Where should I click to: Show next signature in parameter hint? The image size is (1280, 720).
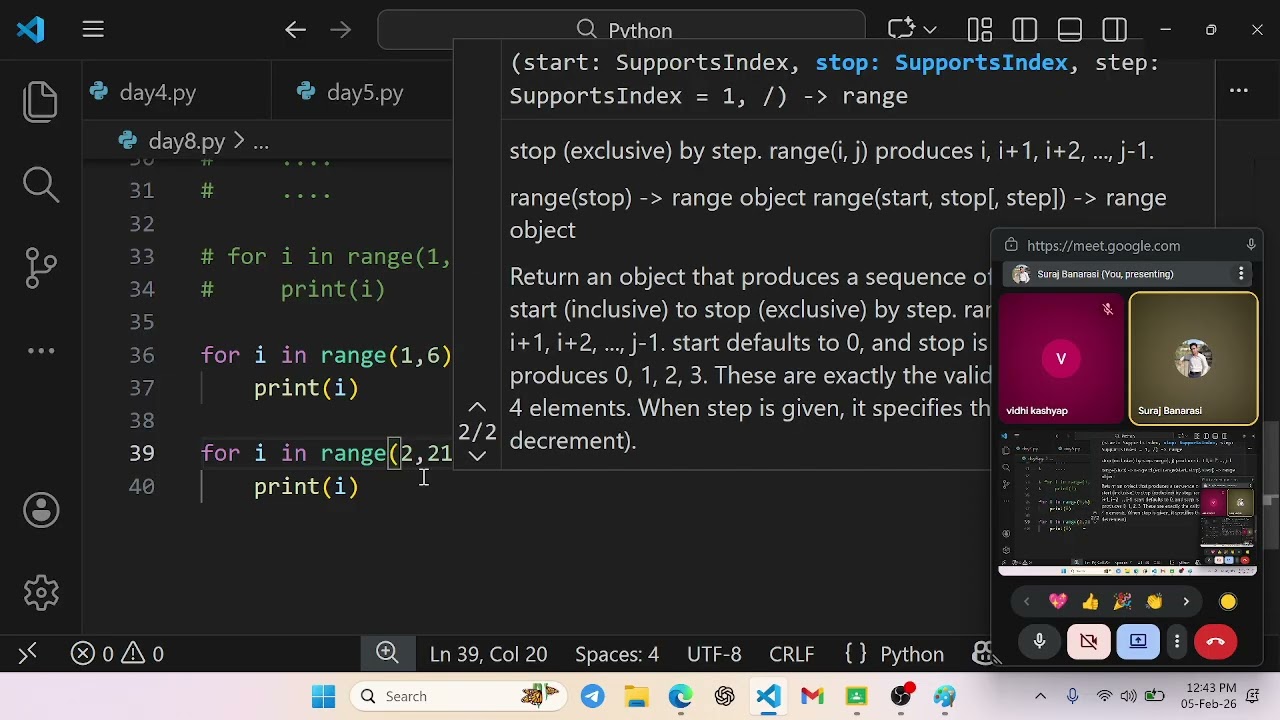click(477, 455)
